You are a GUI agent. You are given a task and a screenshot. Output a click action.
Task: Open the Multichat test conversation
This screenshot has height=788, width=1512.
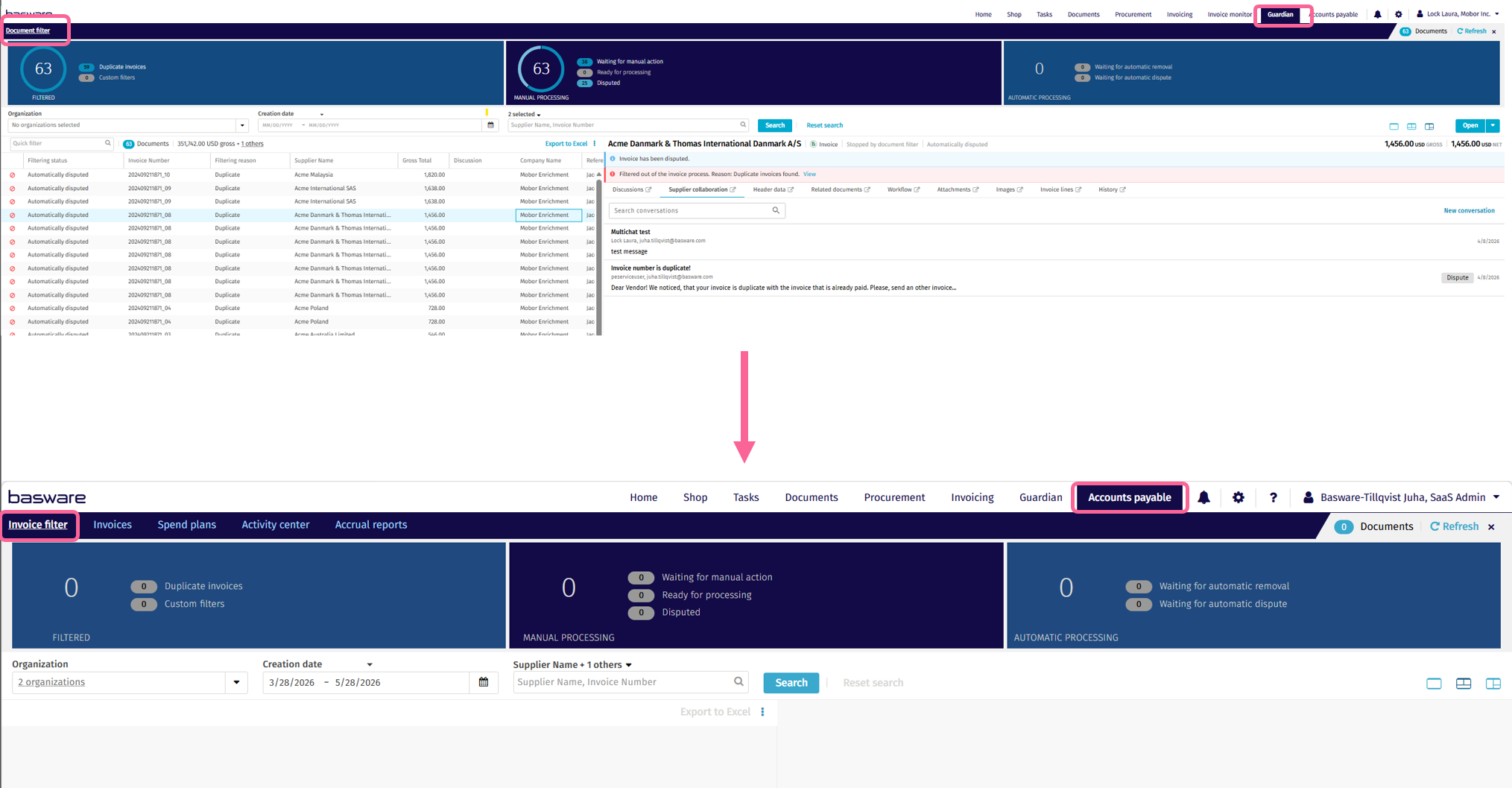1054,242
